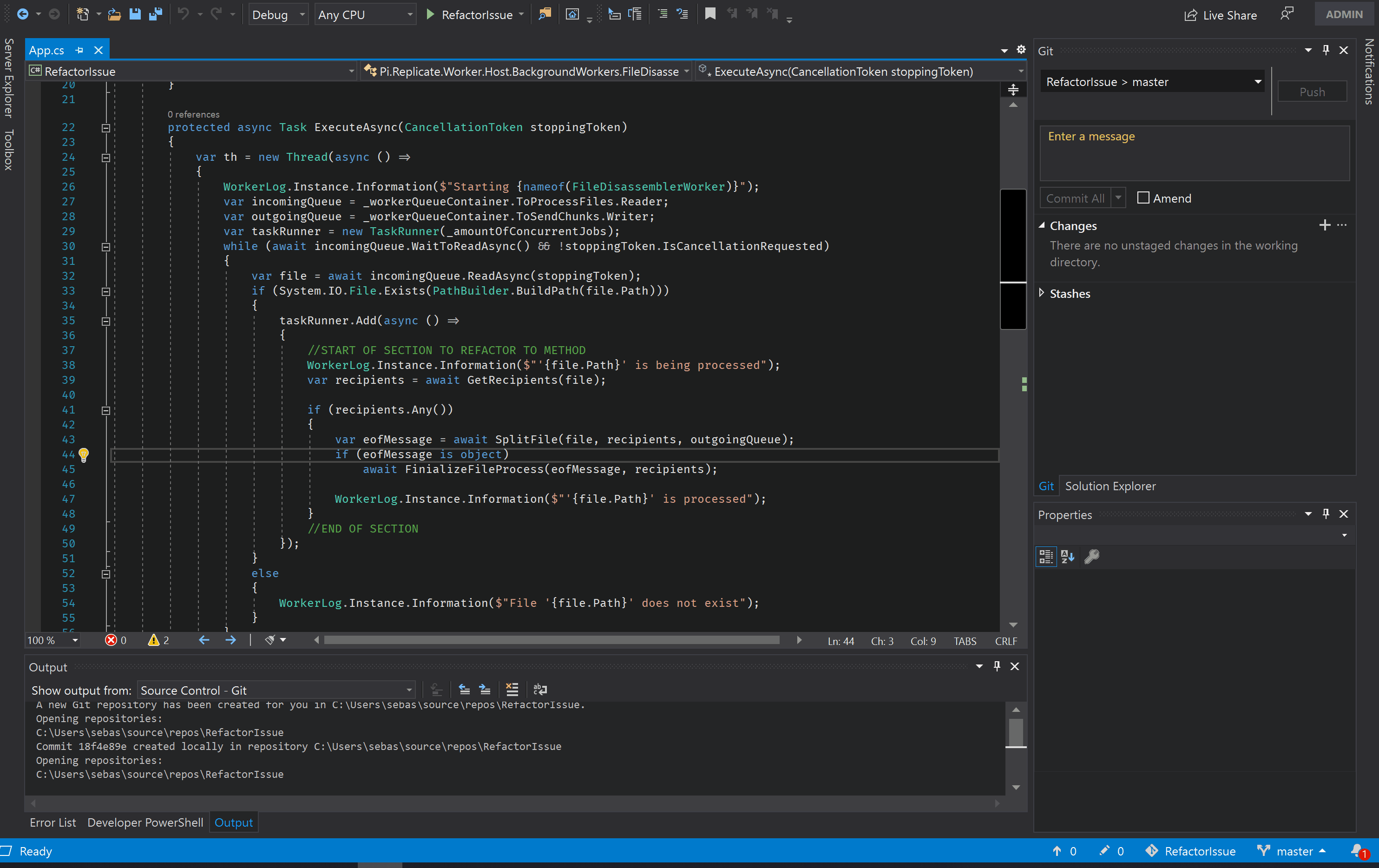Go to next issue arrow in editor footer
The height and width of the screenshot is (868, 1379).
(231, 640)
